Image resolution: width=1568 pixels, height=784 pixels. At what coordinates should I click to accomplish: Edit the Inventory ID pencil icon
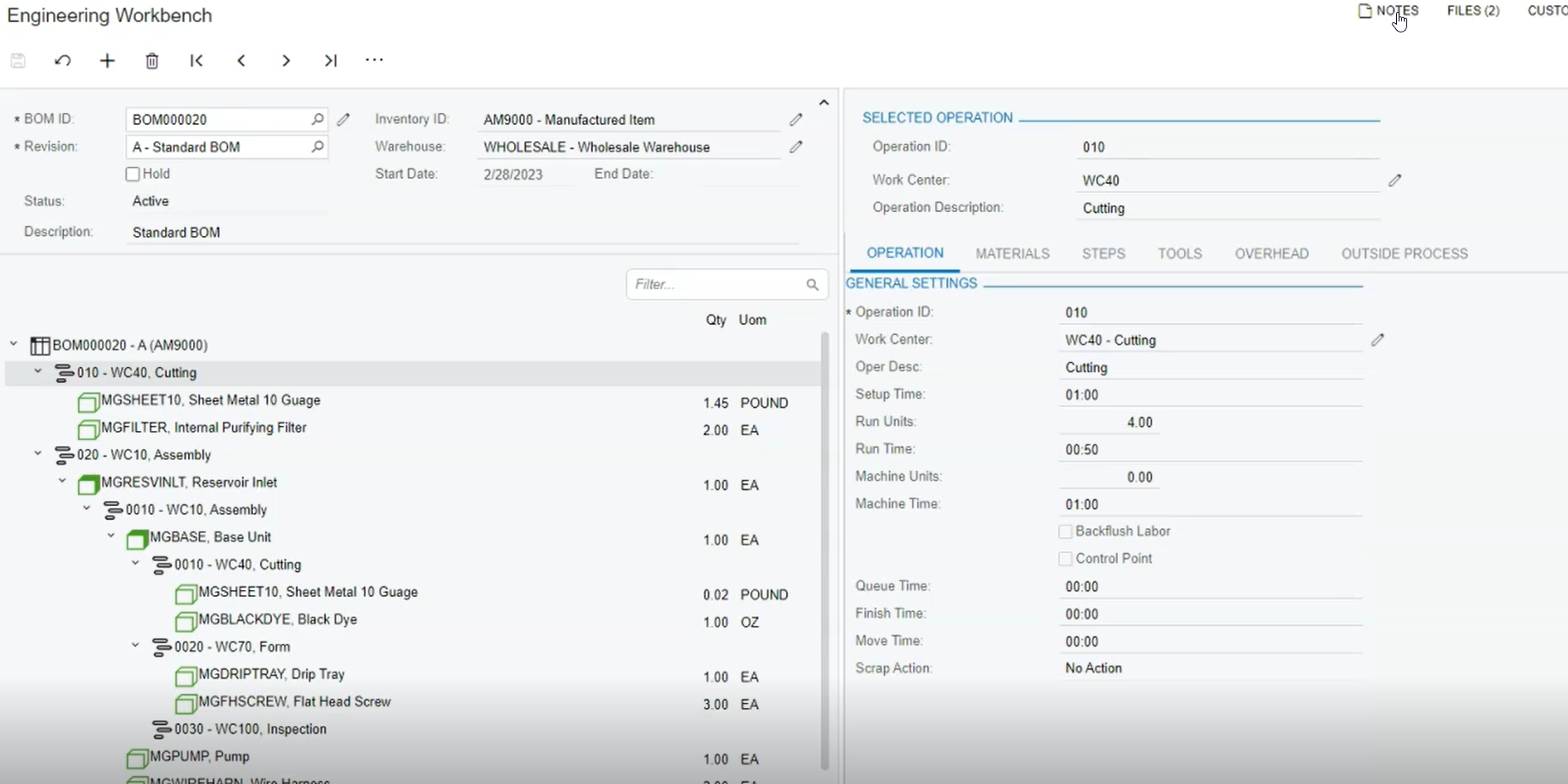(796, 120)
